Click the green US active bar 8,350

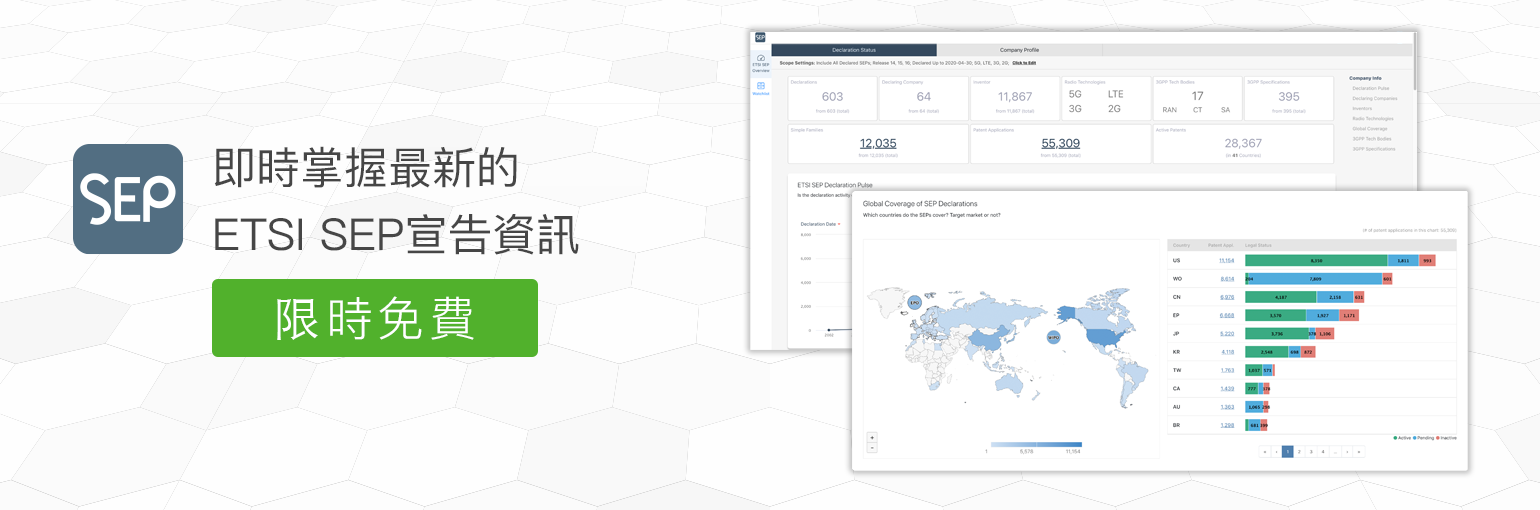1316,260
